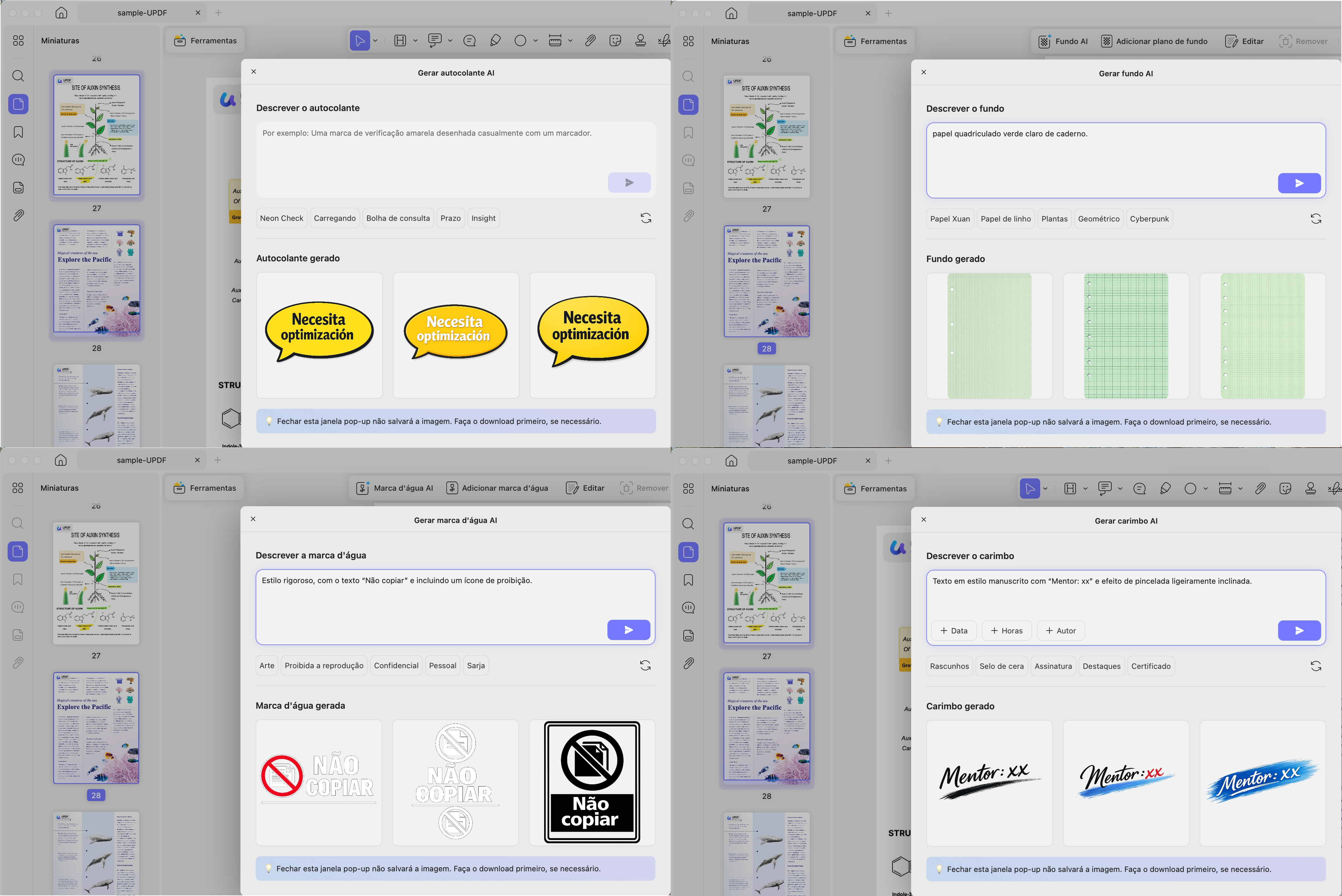Click the Fundo AI button
Viewport: 1342px width, 896px height.
click(1063, 40)
